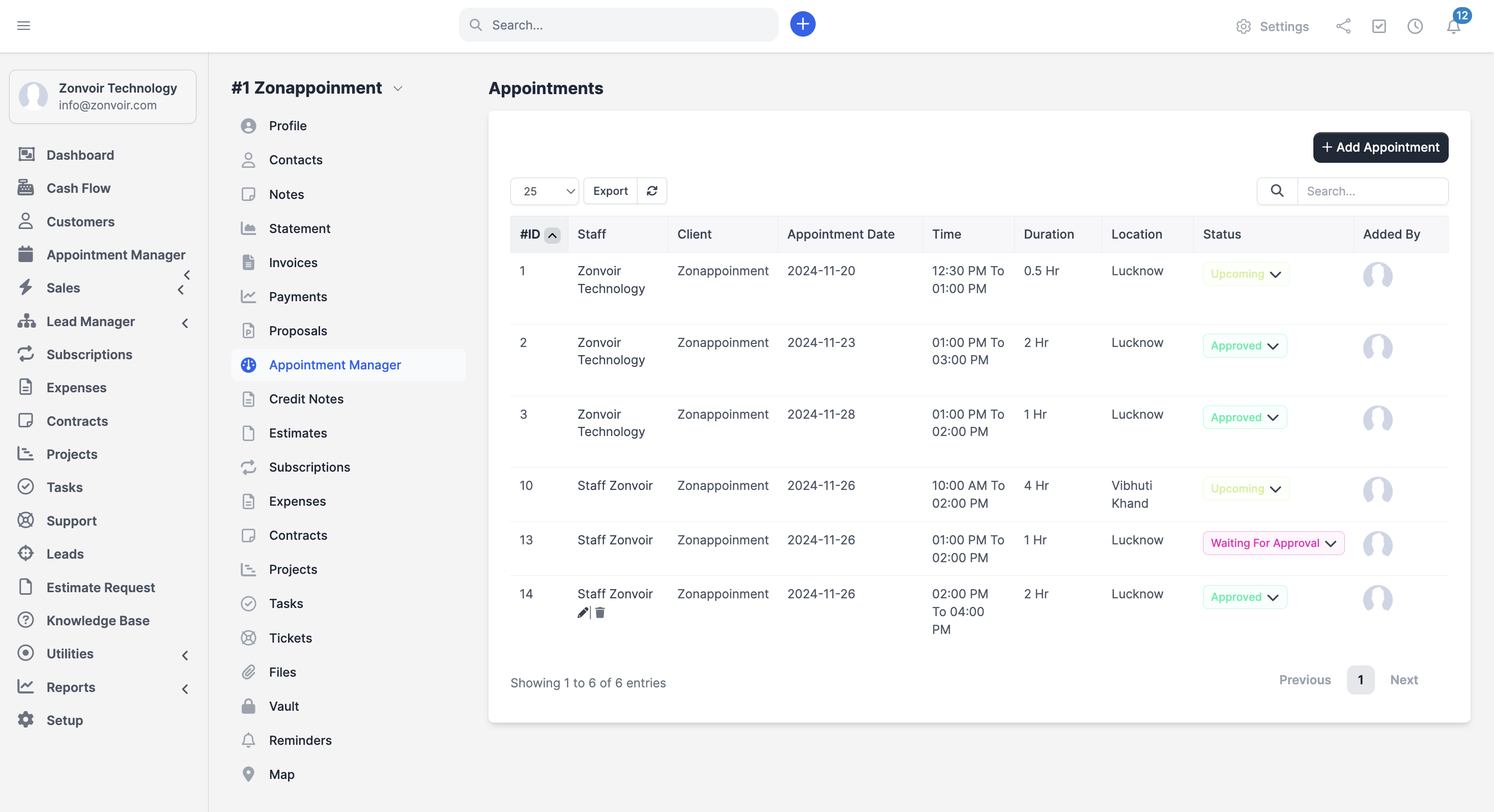Screen dimensions: 1494x812
Task: Open the Reminders bell icon in panel
Action: [x=249, y=740]
